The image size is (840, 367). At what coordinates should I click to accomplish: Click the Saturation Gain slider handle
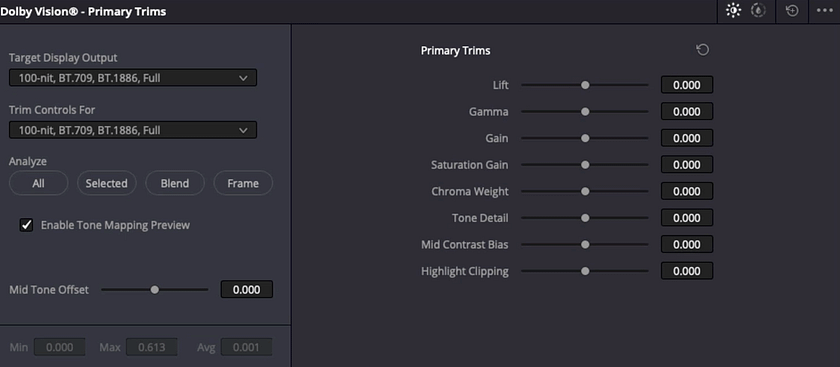pyautogui.click(x=585, y=165)
